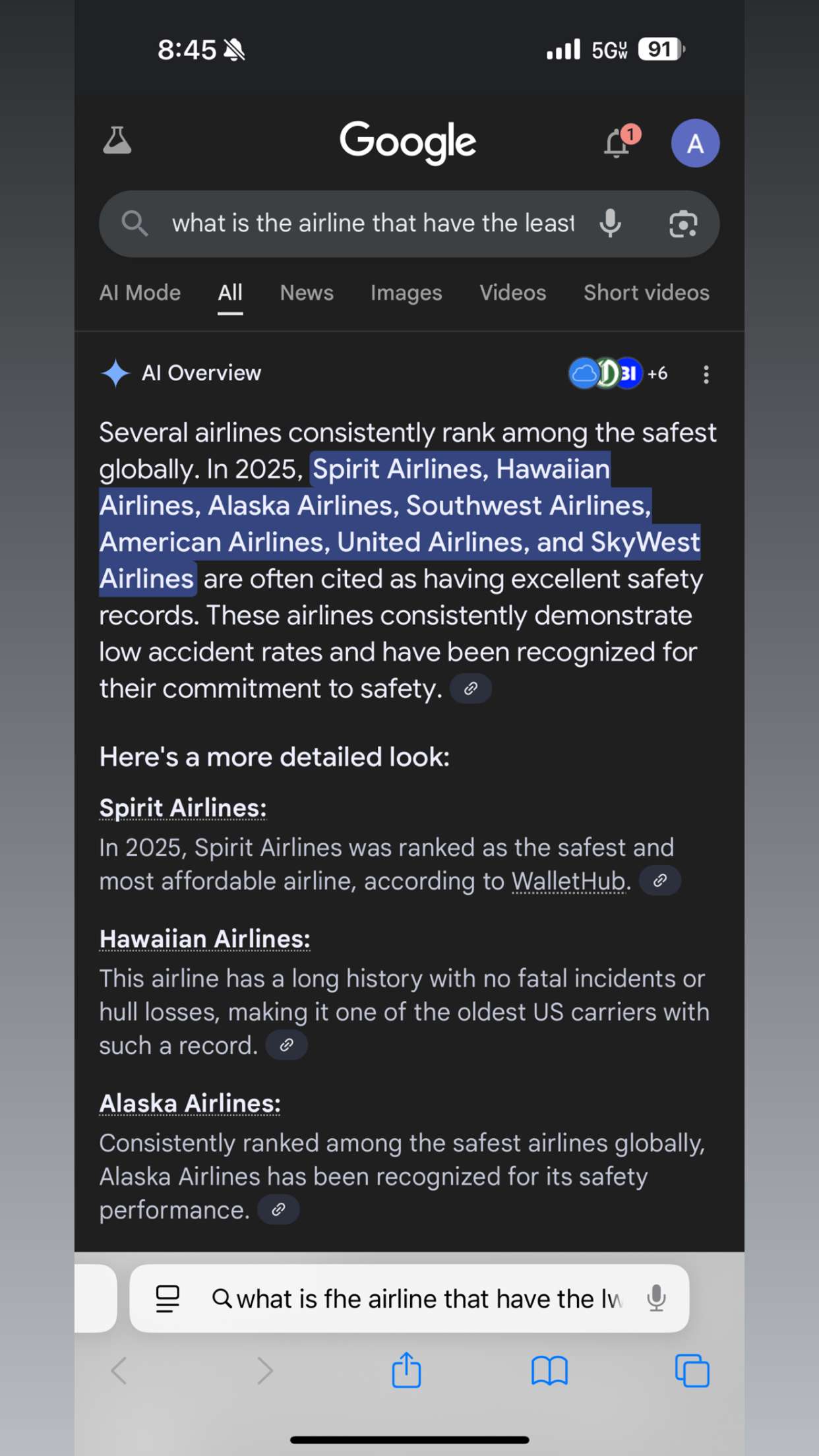Focus the Google search query field
This screenshot has width=819, height=1456.
coord(373,224)
